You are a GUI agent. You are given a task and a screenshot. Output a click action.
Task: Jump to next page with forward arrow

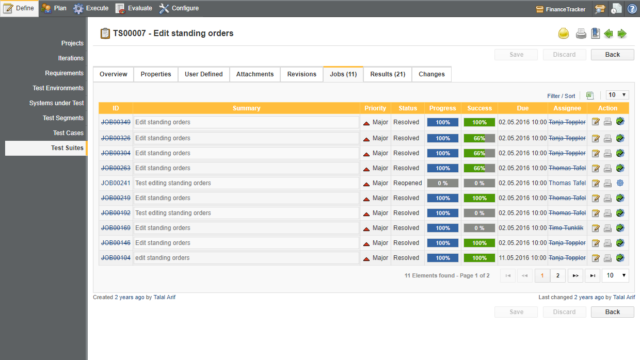click(575, 276)
